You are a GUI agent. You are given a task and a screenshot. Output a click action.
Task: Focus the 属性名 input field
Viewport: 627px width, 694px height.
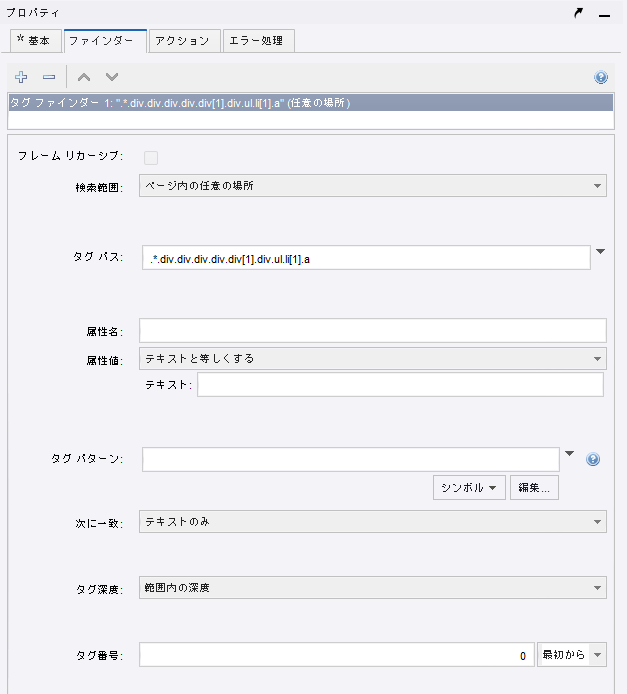click(373, 331)
